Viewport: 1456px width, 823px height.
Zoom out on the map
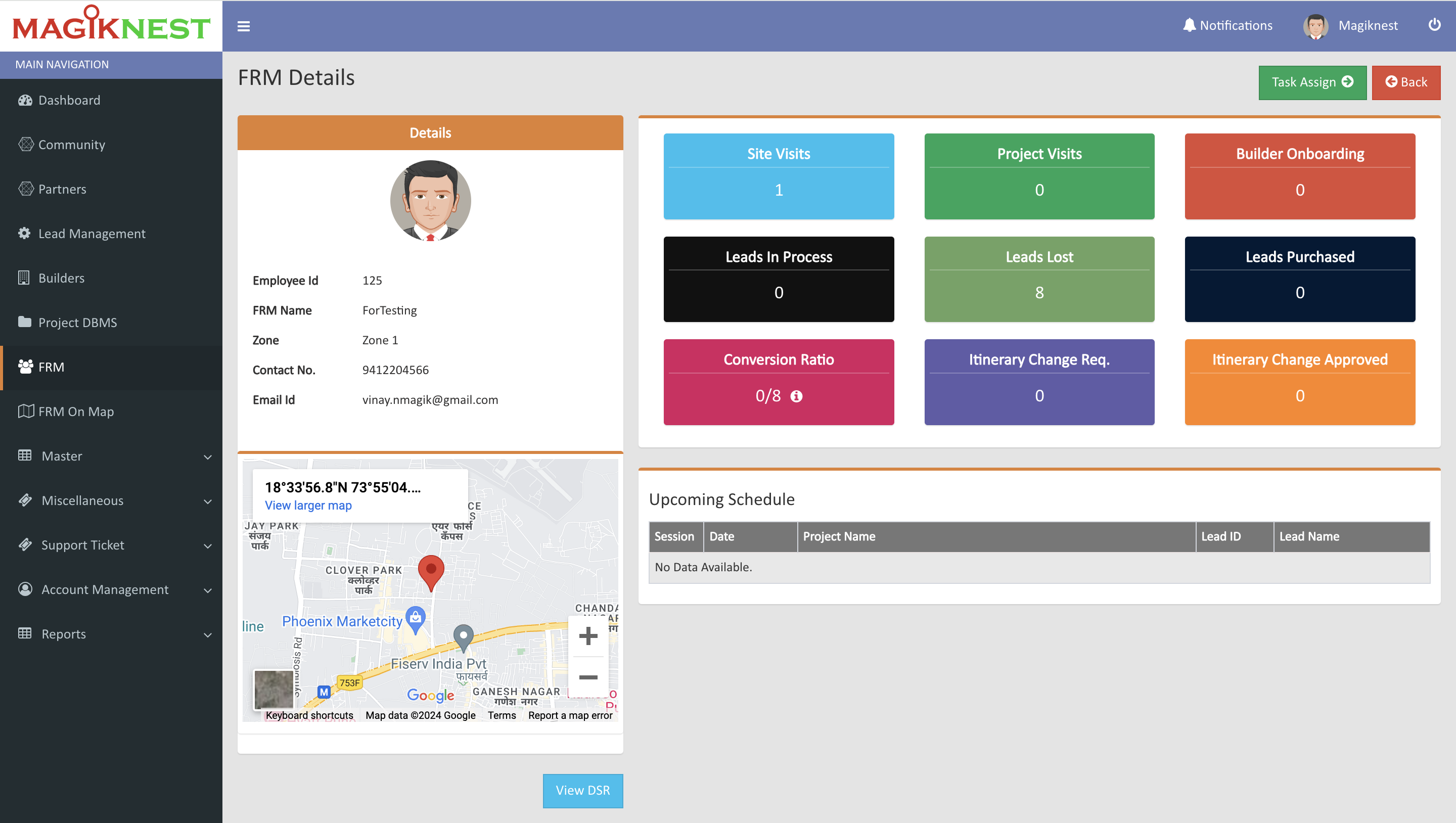[x=588, y=677]
